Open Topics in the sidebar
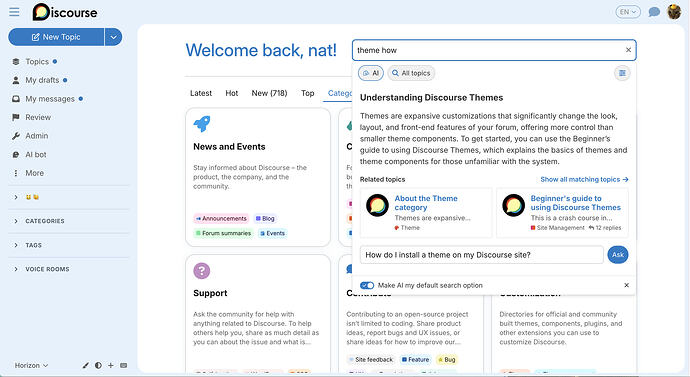Image resolution: width=690 pixels, height=377 pixels. coord(37,62)
